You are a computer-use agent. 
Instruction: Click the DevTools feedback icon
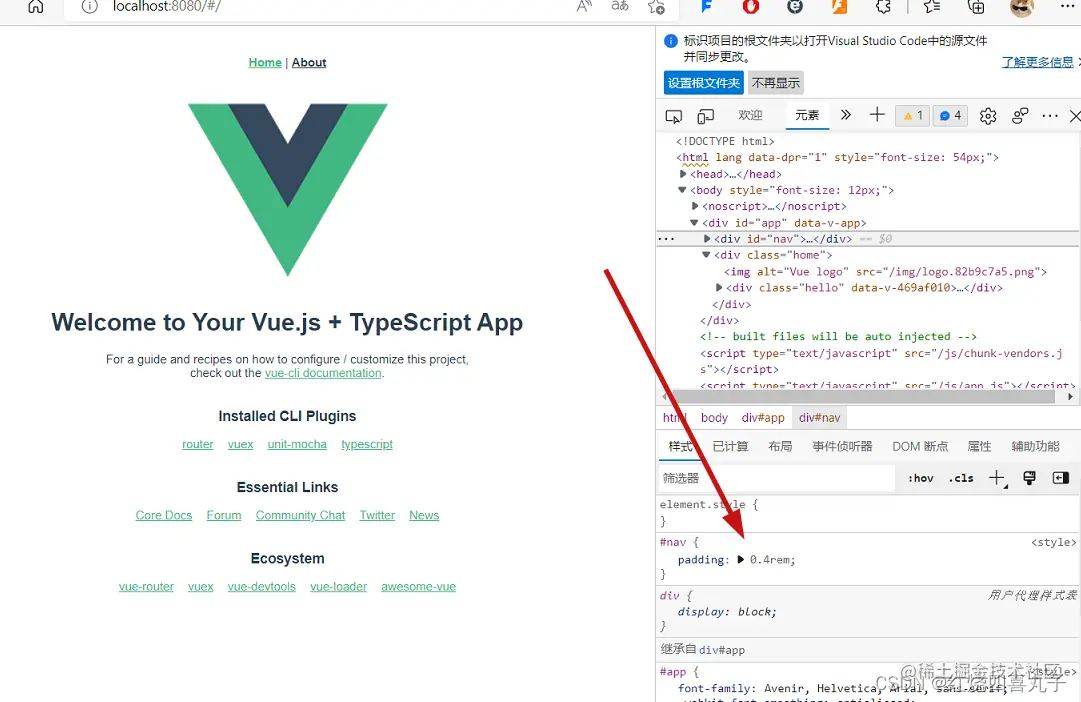click(x=1020, y=116)
